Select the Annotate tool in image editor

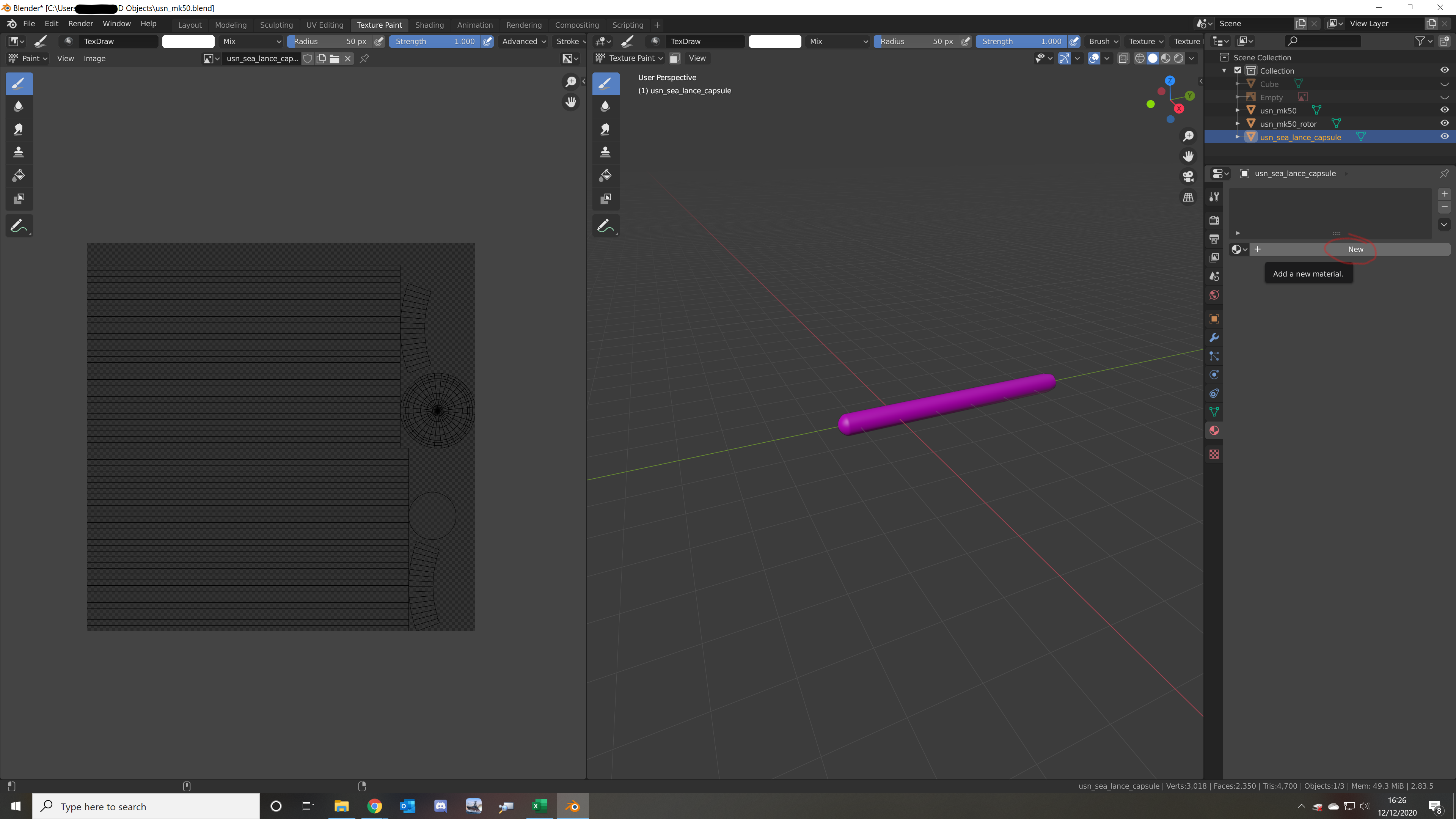click(18, 226)
